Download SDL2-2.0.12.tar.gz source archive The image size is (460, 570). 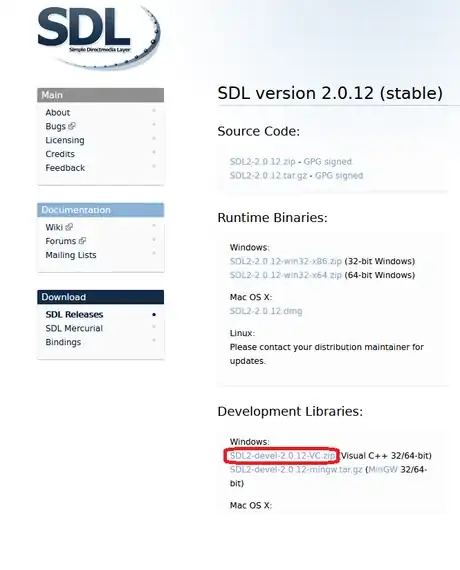[x=268, y=175]
